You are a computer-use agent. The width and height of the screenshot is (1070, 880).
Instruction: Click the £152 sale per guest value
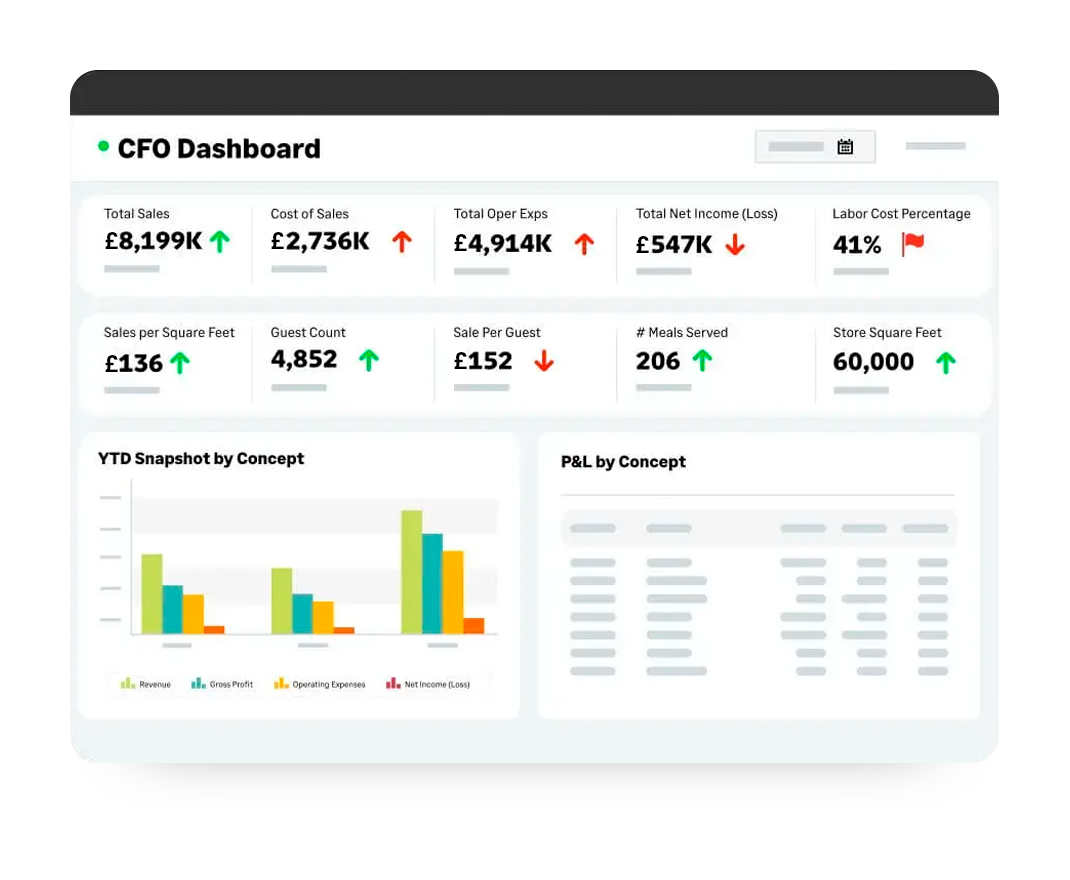(483, 360)
